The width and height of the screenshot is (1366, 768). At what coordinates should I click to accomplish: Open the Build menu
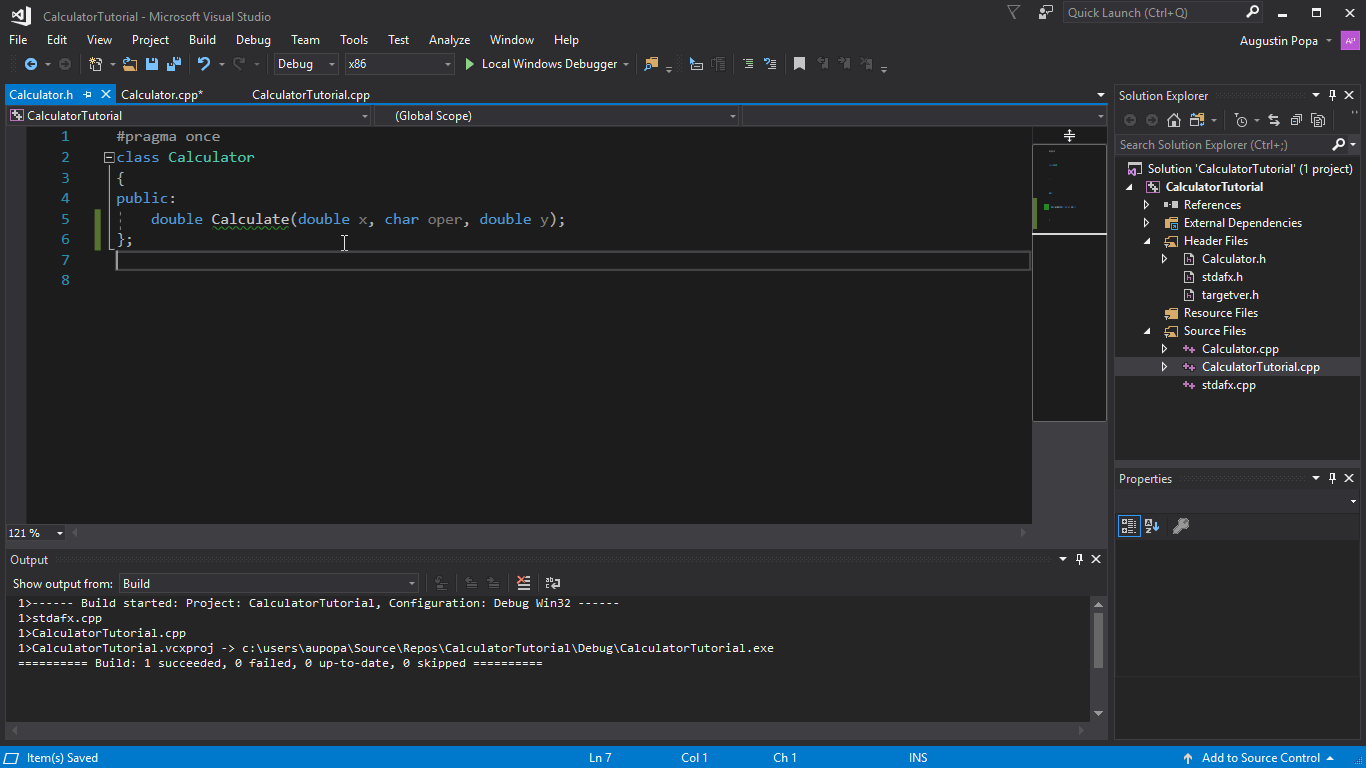click(x=202, y=40)
